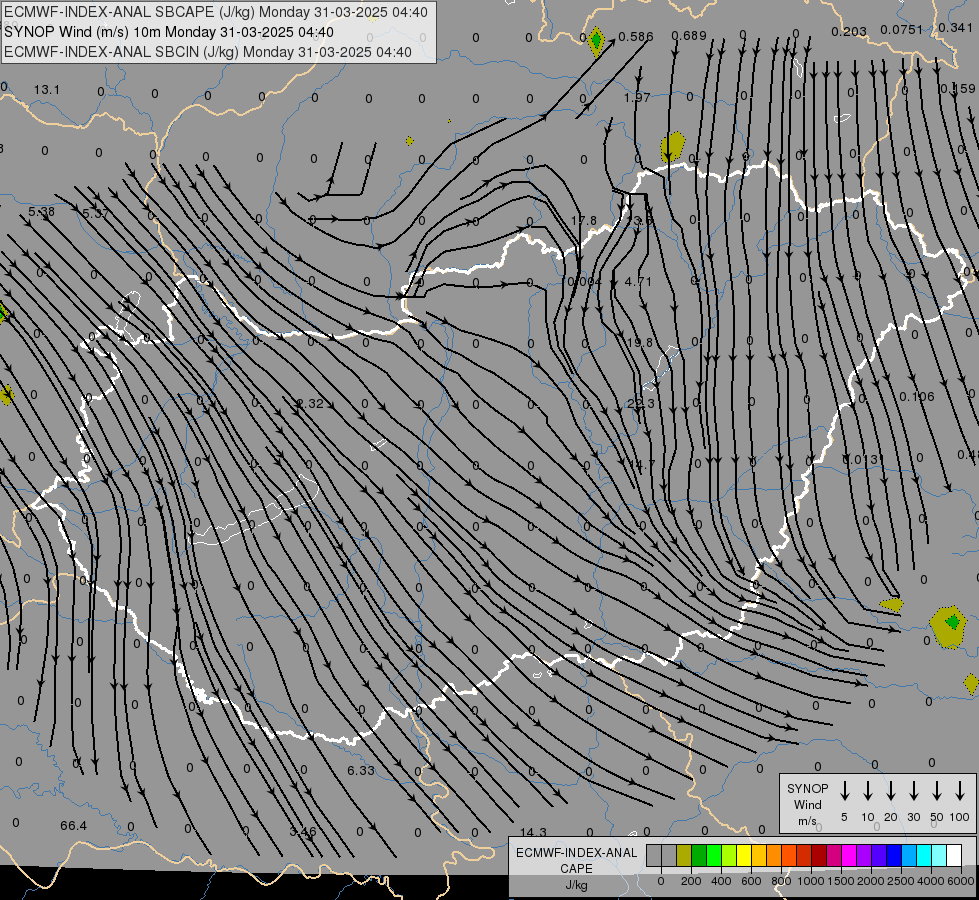Click the 5 m/s wind arrow in legend
Image resolution: width=979 pixels, height=900 pixels.
(x=844, y=790)
